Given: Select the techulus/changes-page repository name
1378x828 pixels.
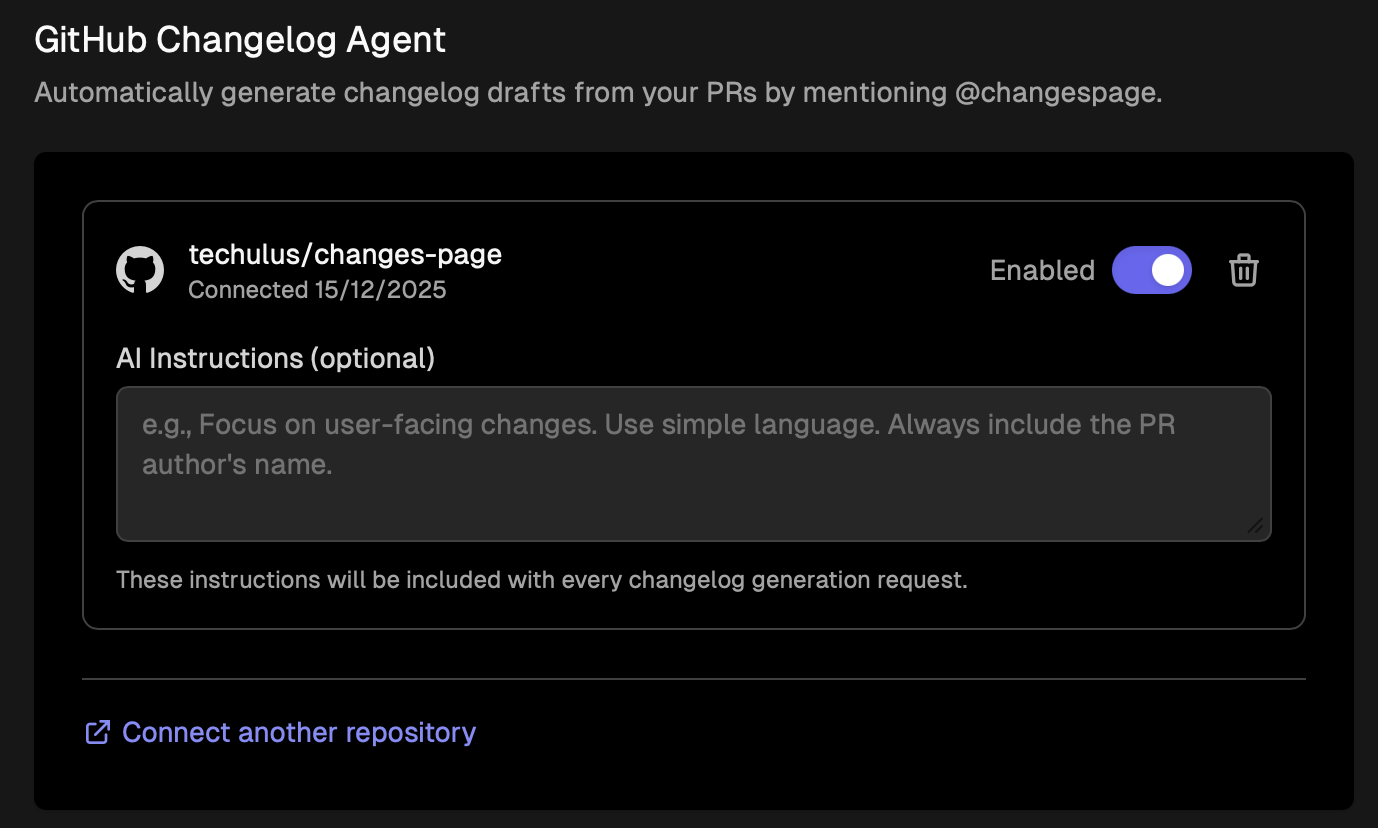Looking at the screenshot, I should (345, 255).
